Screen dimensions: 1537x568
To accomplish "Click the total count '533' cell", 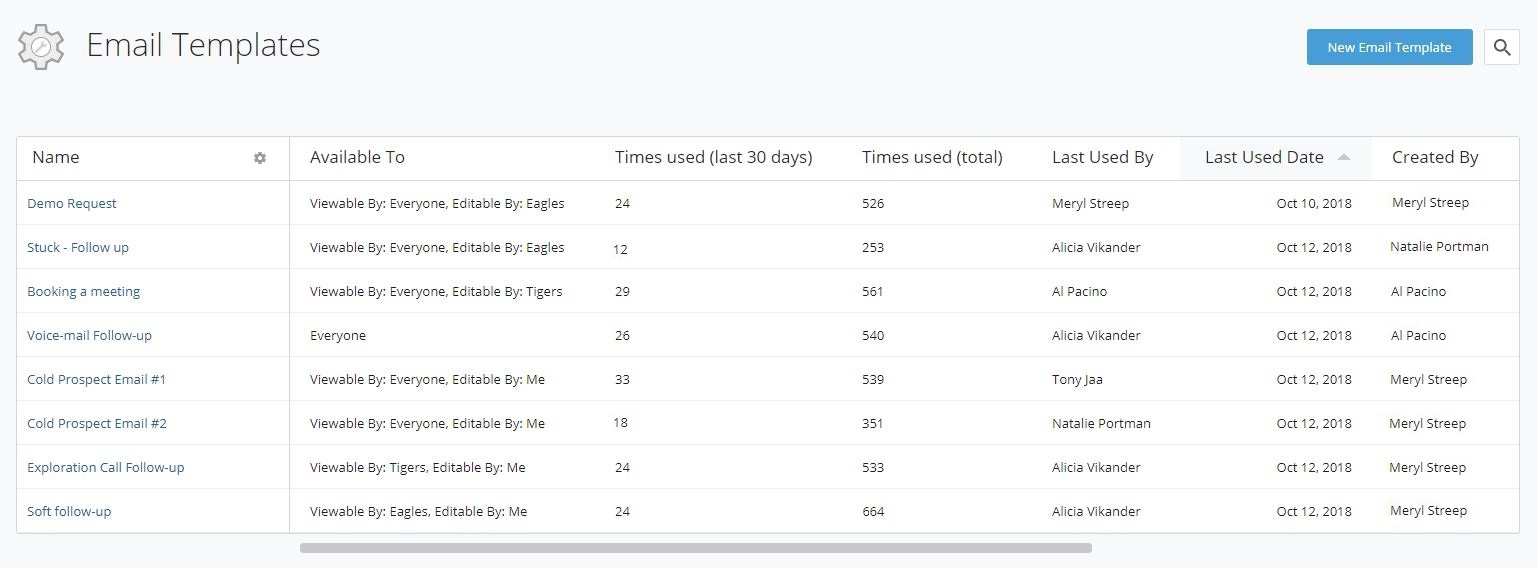I will coord(873,467).
